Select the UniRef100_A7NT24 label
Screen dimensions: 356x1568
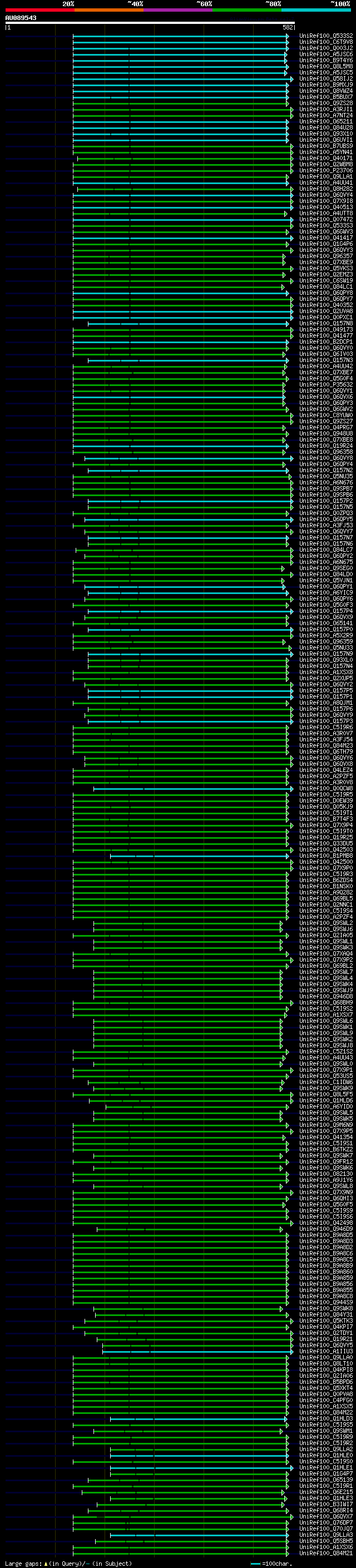[x=326, y=115]
